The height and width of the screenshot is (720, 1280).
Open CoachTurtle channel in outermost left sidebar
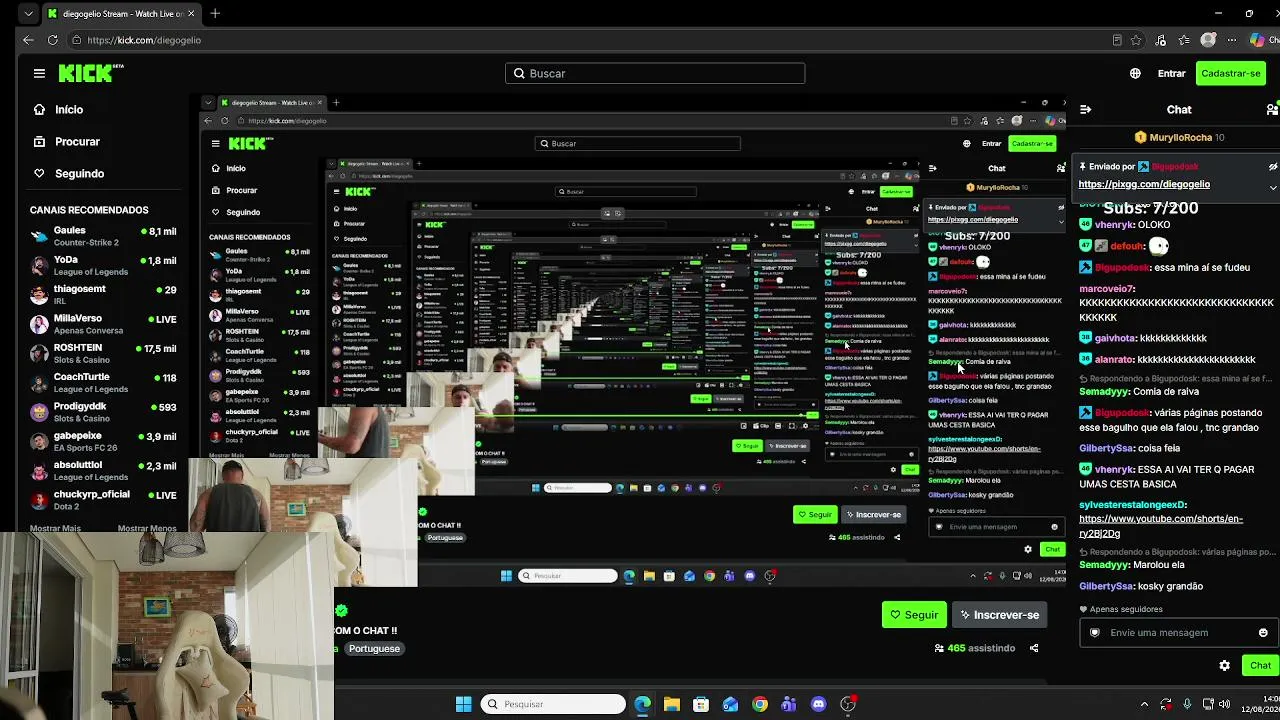click(x=103, y=382)
